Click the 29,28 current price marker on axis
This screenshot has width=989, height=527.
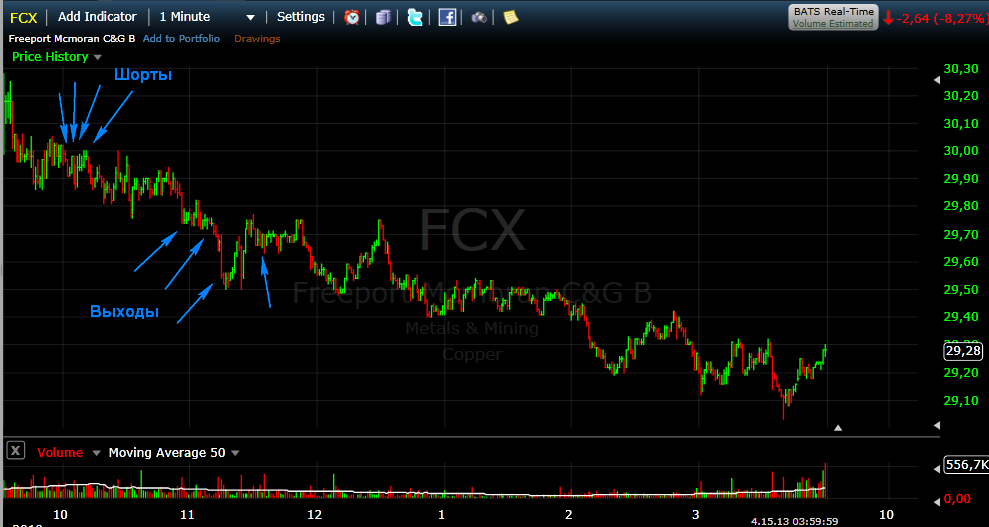pos(962,351)
